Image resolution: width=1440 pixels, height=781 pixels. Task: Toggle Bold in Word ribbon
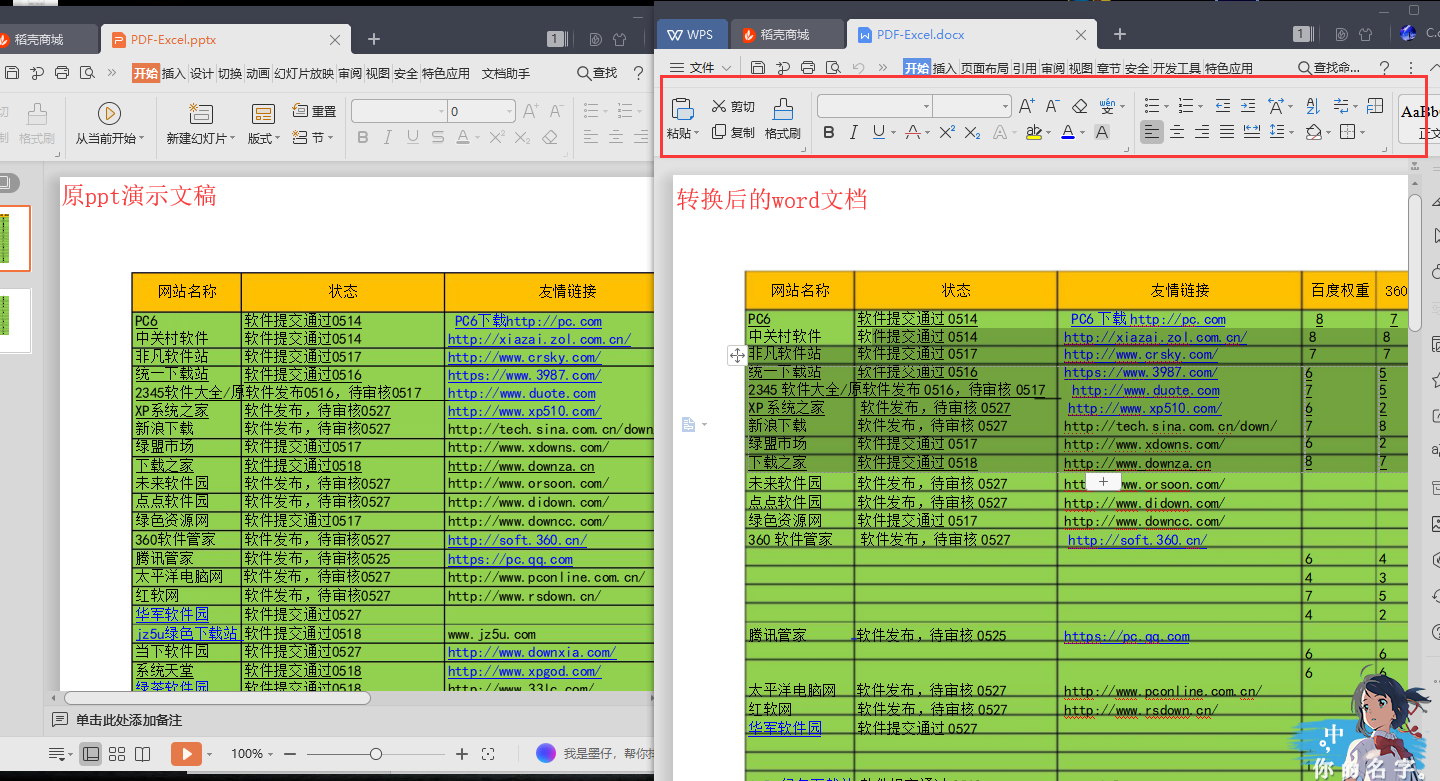828,132
